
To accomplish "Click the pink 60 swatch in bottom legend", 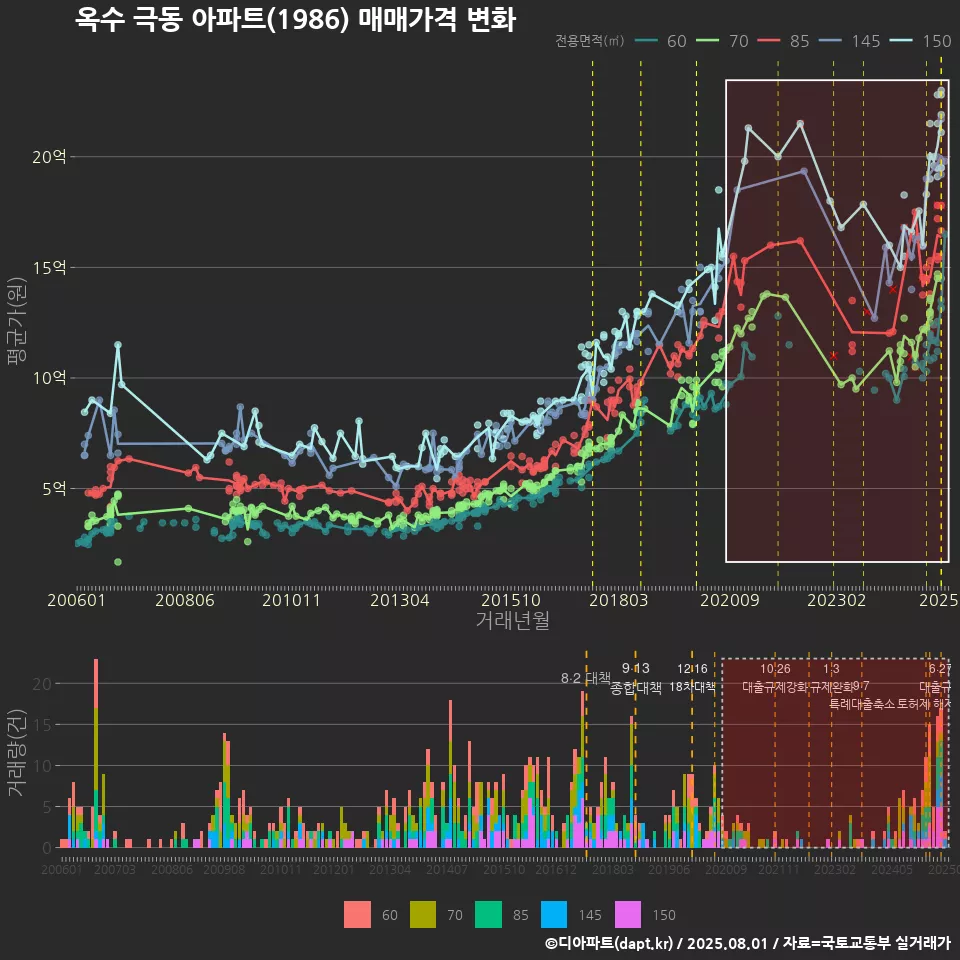I will [357, 915].
